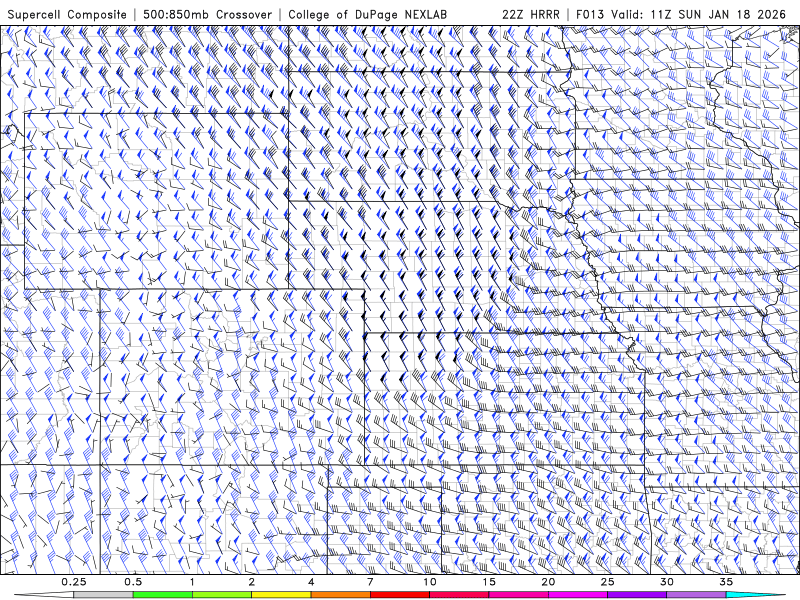Click the legend value labeled 10
Image resolution: width=800 pixels, height=600 pixels.
click(430, 582)
